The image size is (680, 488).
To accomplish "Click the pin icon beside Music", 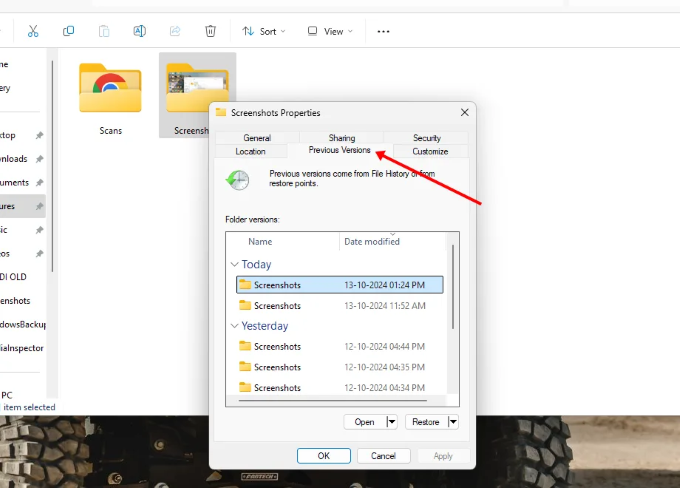I will (x=39, y=230).
